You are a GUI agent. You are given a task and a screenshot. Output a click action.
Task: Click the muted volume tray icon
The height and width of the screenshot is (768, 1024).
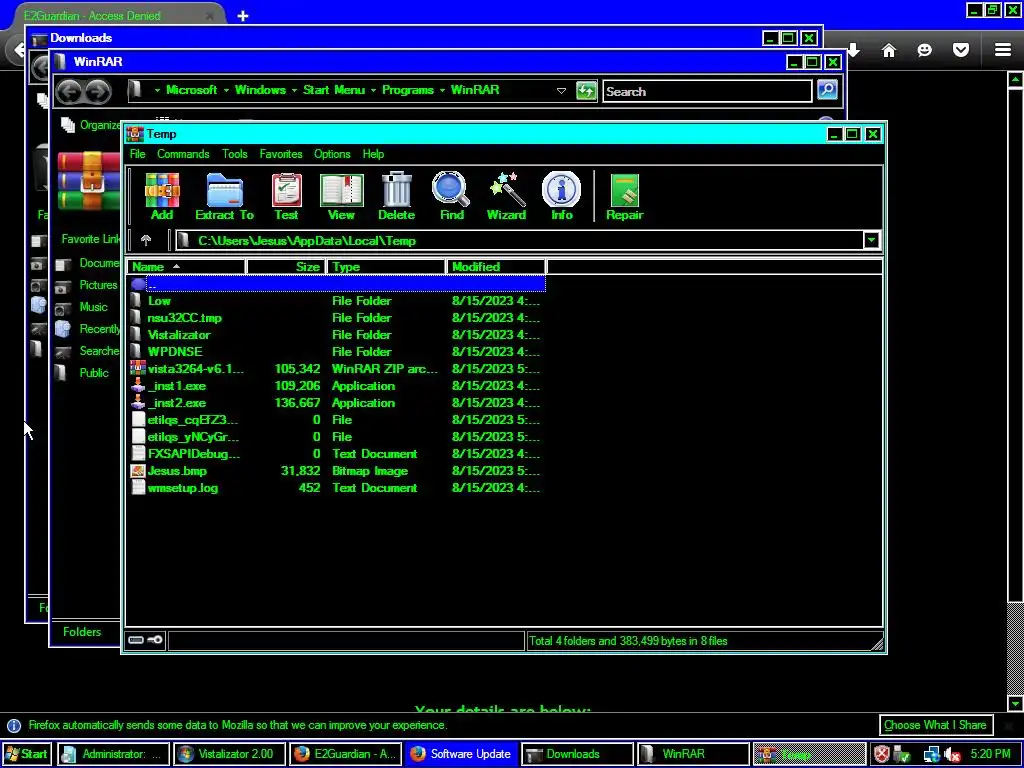click(x=952, y=754)
